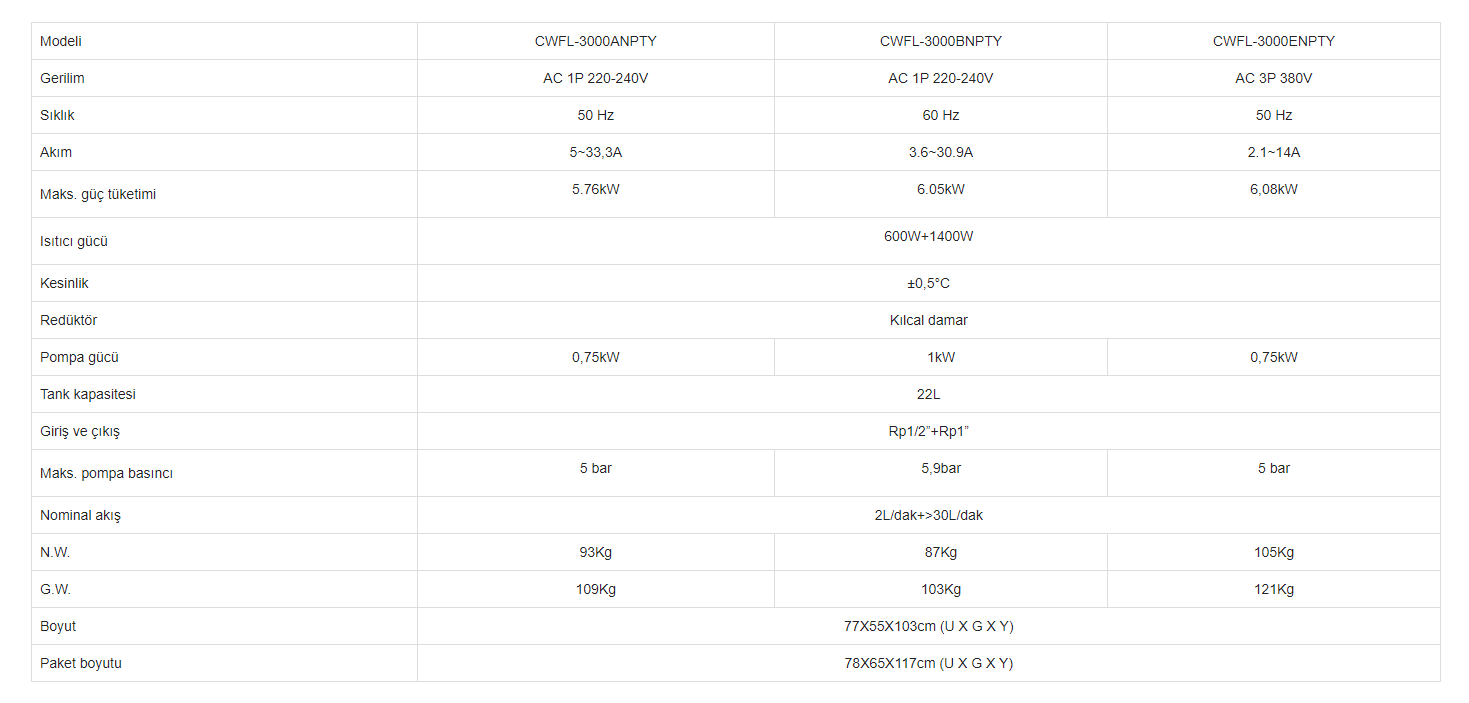
Task: Select the 5,9bar pump pressure cell
Action: pos(940,468)
